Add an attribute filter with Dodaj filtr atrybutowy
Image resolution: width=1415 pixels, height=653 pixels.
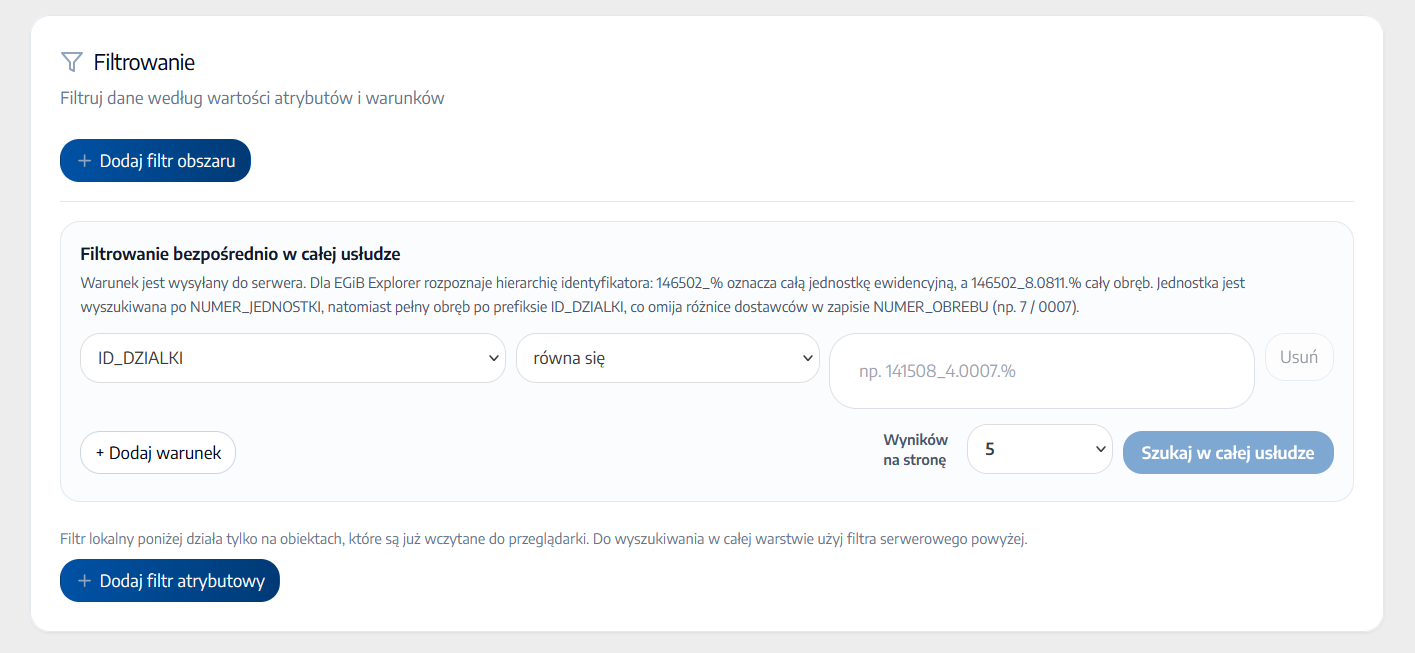[170, 581]
